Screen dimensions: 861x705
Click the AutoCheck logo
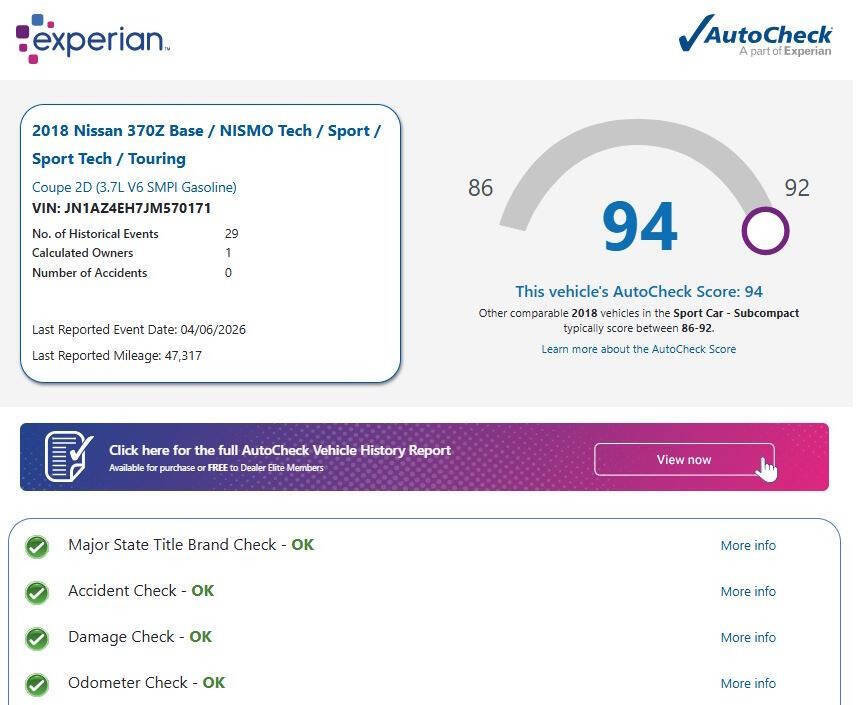755,35
